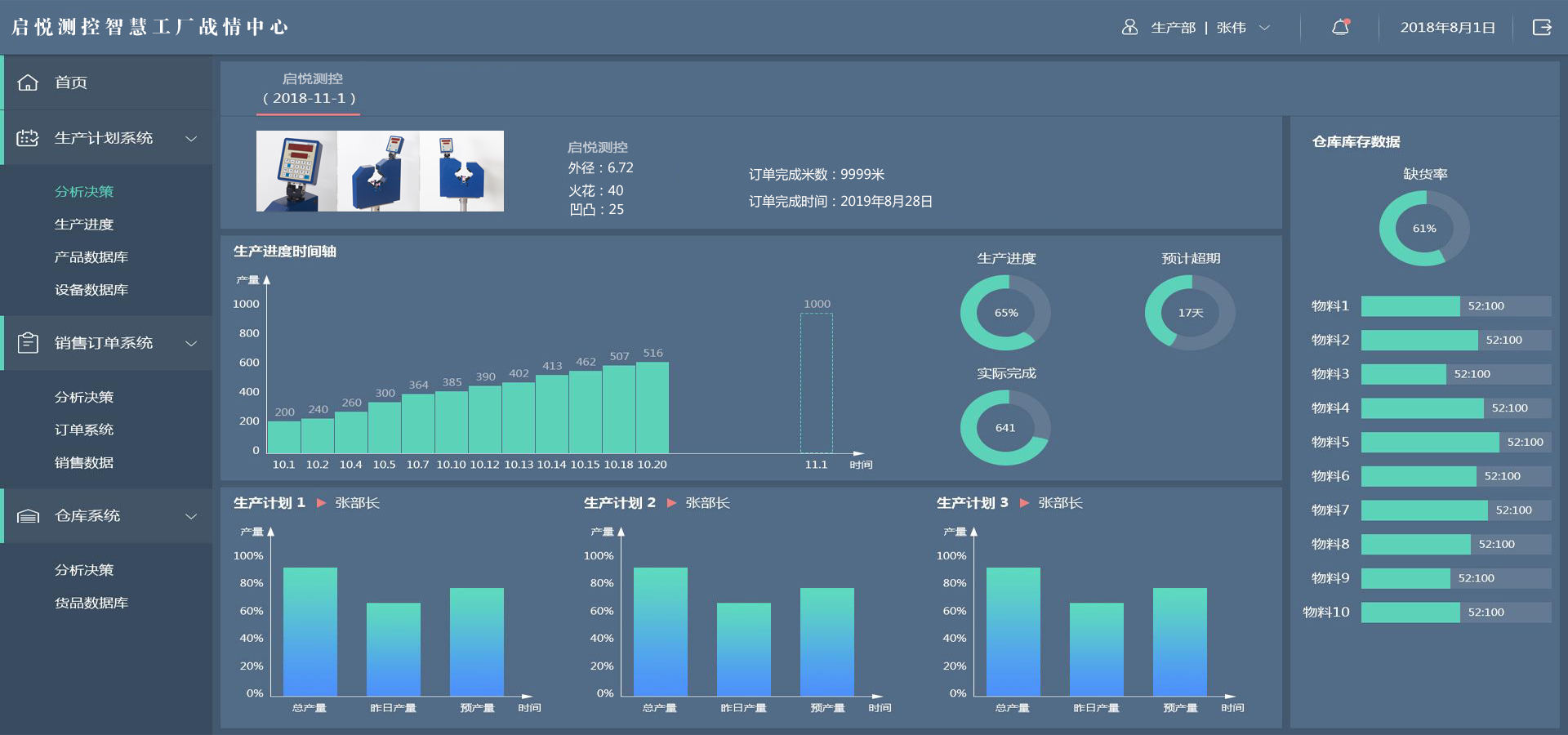Viewport: 1568px width, 735px height.
Task: Click the home icon in the sidebar
Action: tap(28, 82)
